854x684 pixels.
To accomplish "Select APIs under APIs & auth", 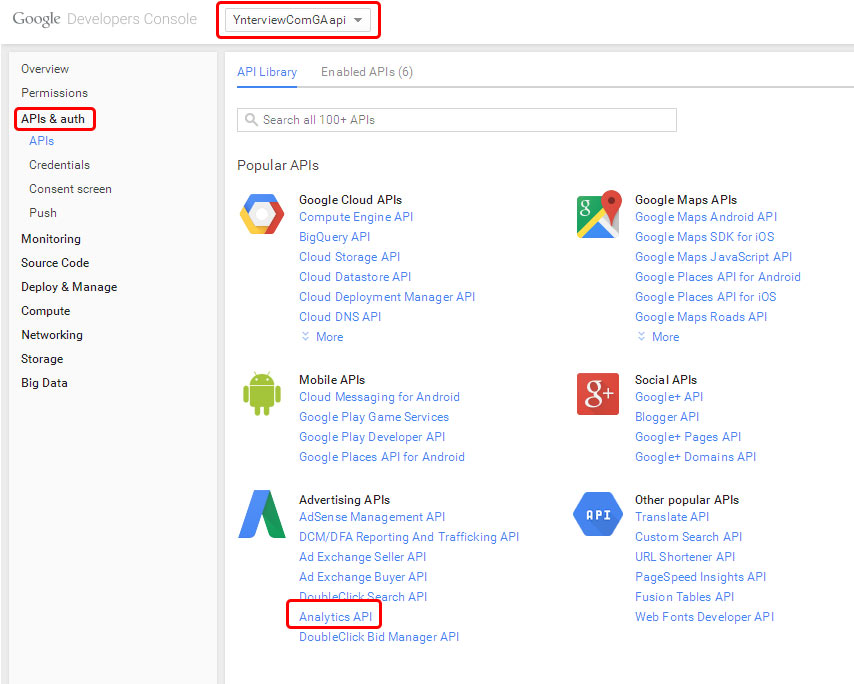I will point(41,141).
